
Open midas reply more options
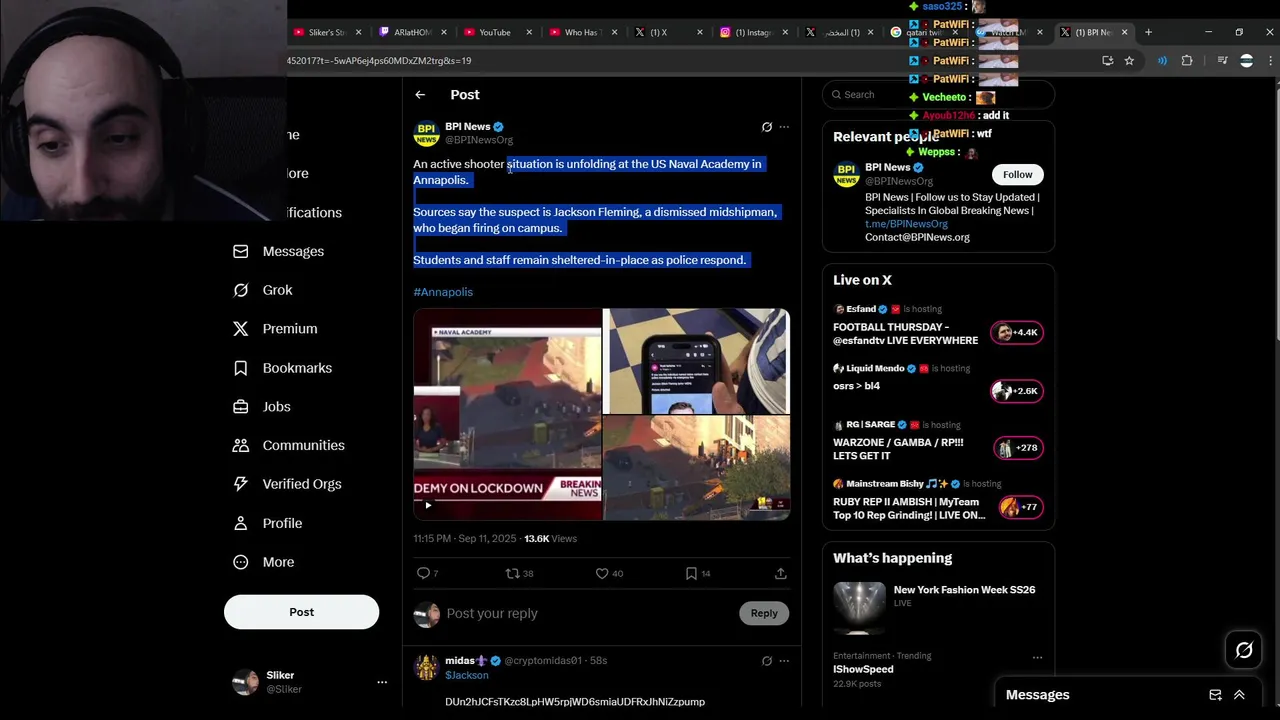(784, 661)
